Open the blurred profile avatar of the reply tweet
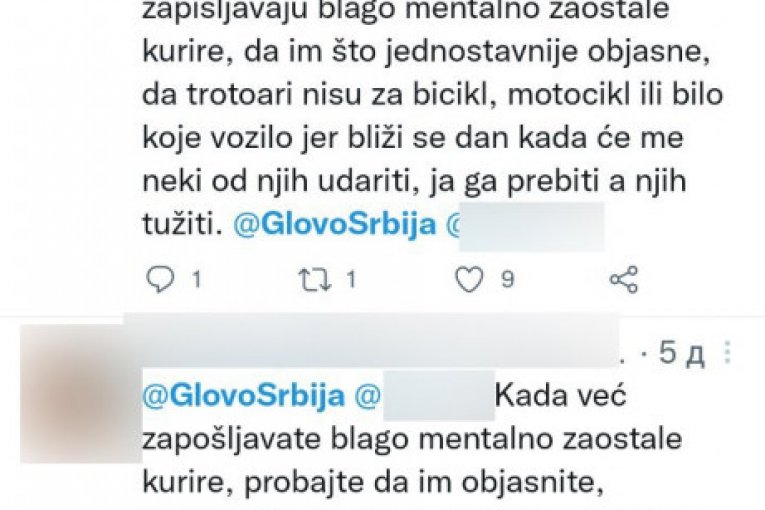765x510 pixels. 81,393
